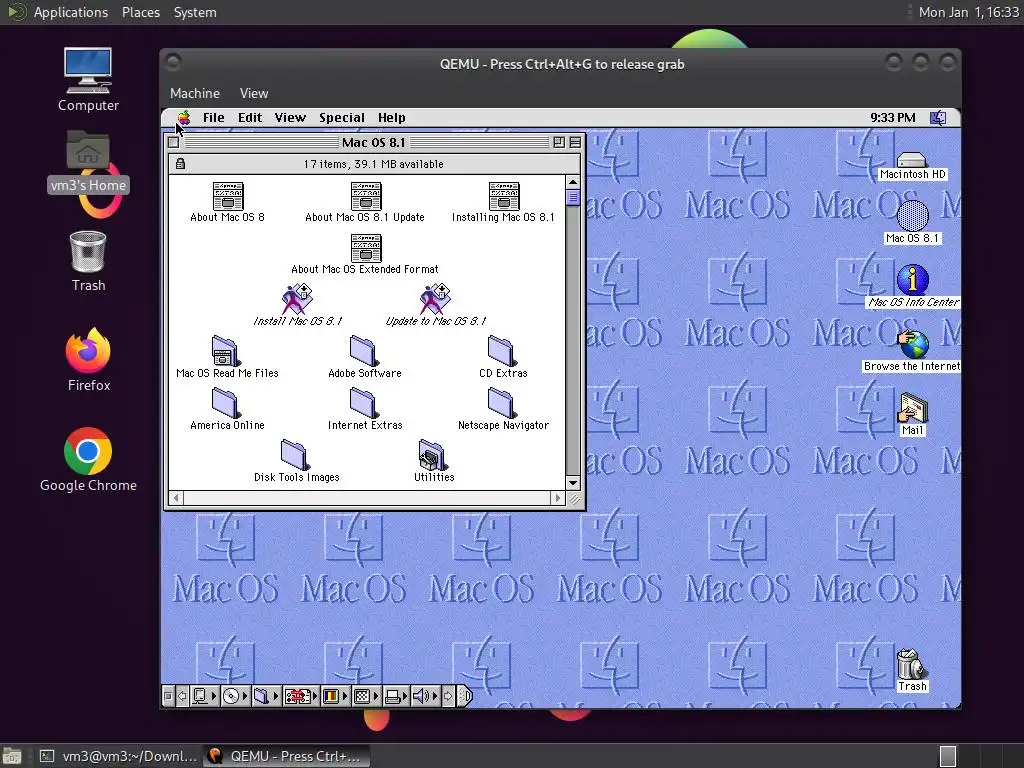Select the Google Chrome desktop icon

point(88,460)
